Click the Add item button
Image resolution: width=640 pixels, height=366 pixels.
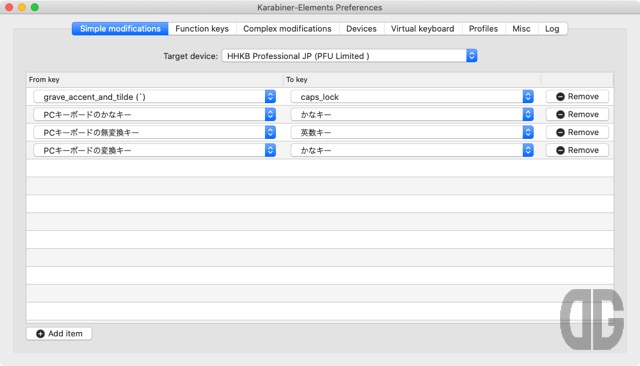[x=59, y=334]
